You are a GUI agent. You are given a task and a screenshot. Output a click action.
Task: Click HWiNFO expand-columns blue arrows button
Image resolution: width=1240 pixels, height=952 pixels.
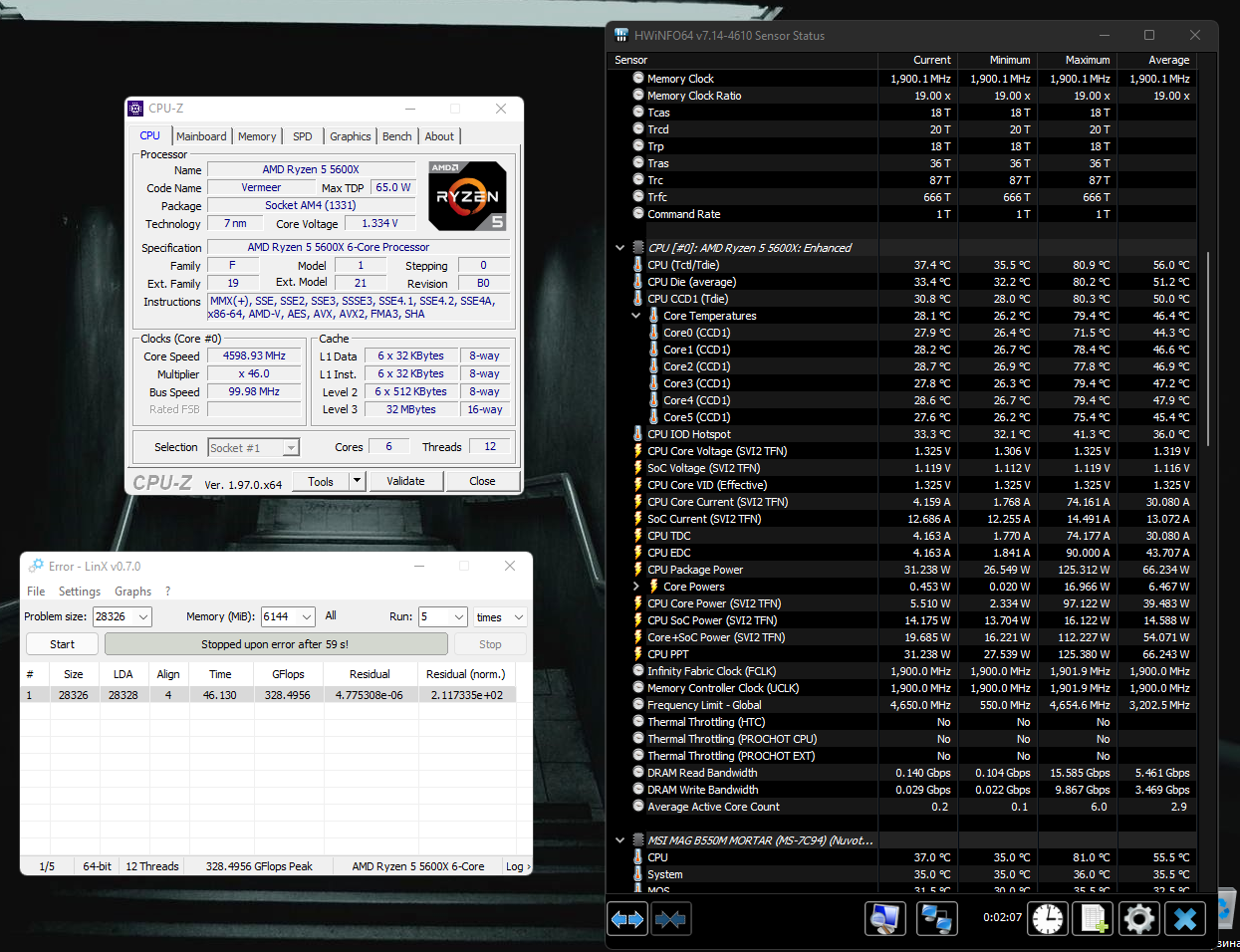click(627, 919)
